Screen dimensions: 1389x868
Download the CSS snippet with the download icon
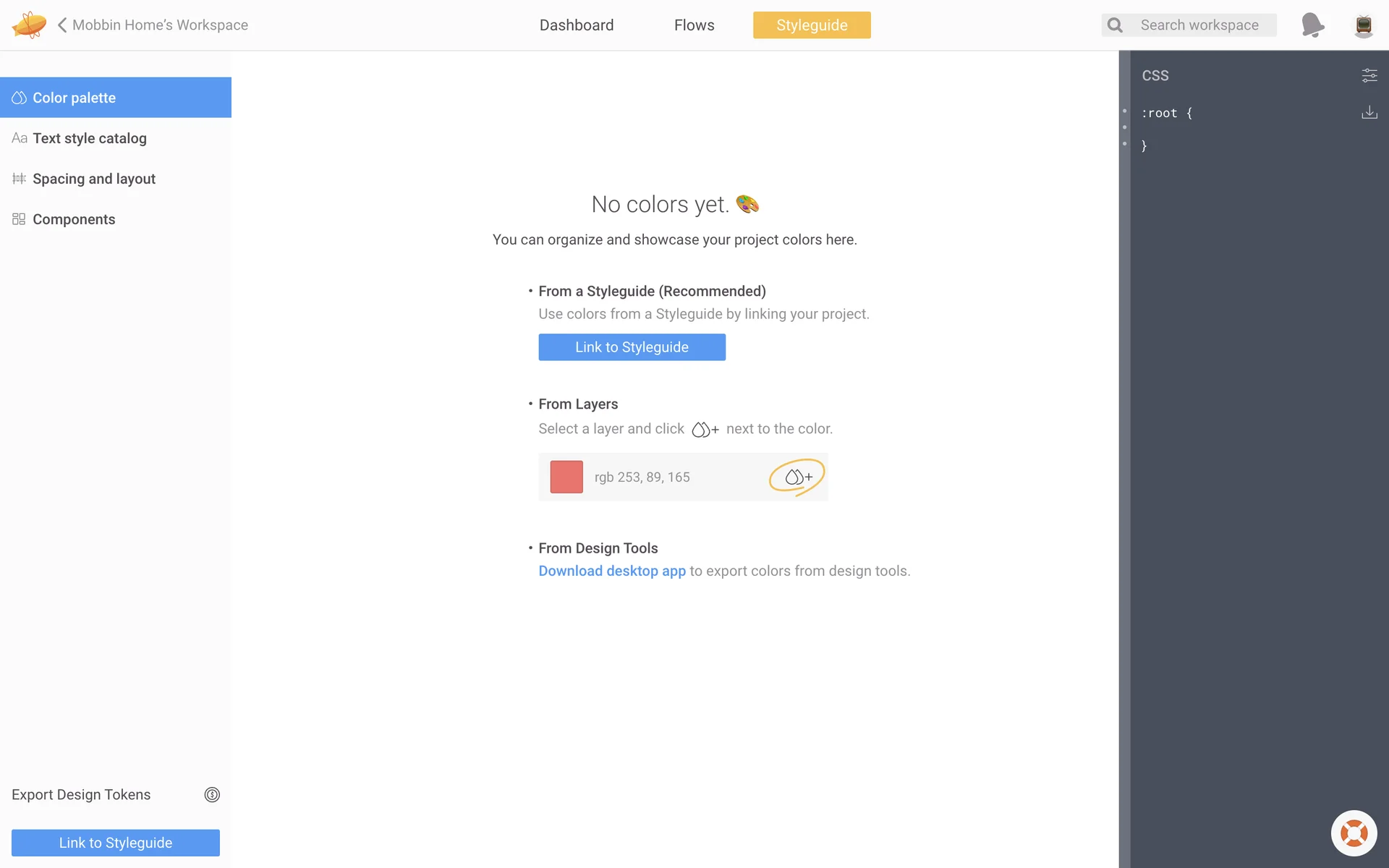[x=1369, y=113]
